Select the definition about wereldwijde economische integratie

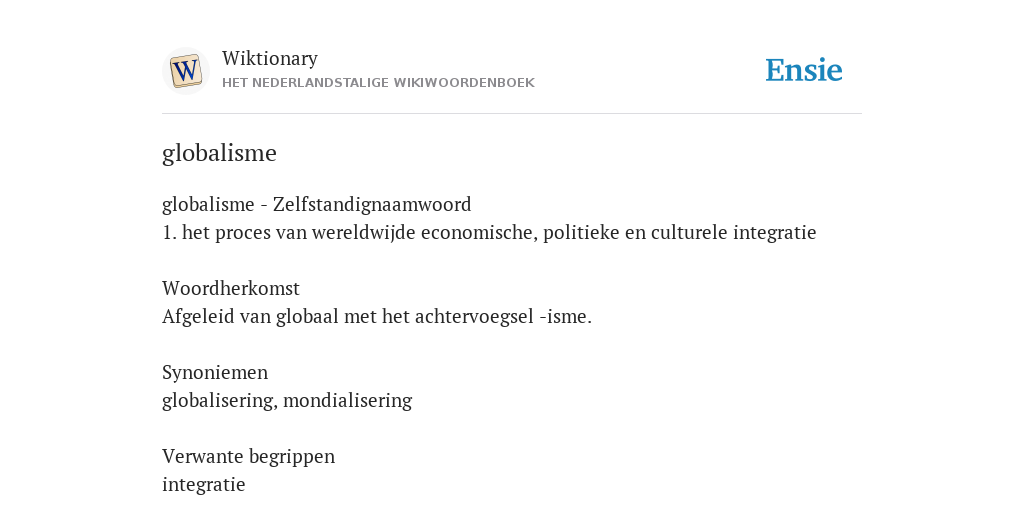coord(489,232)
